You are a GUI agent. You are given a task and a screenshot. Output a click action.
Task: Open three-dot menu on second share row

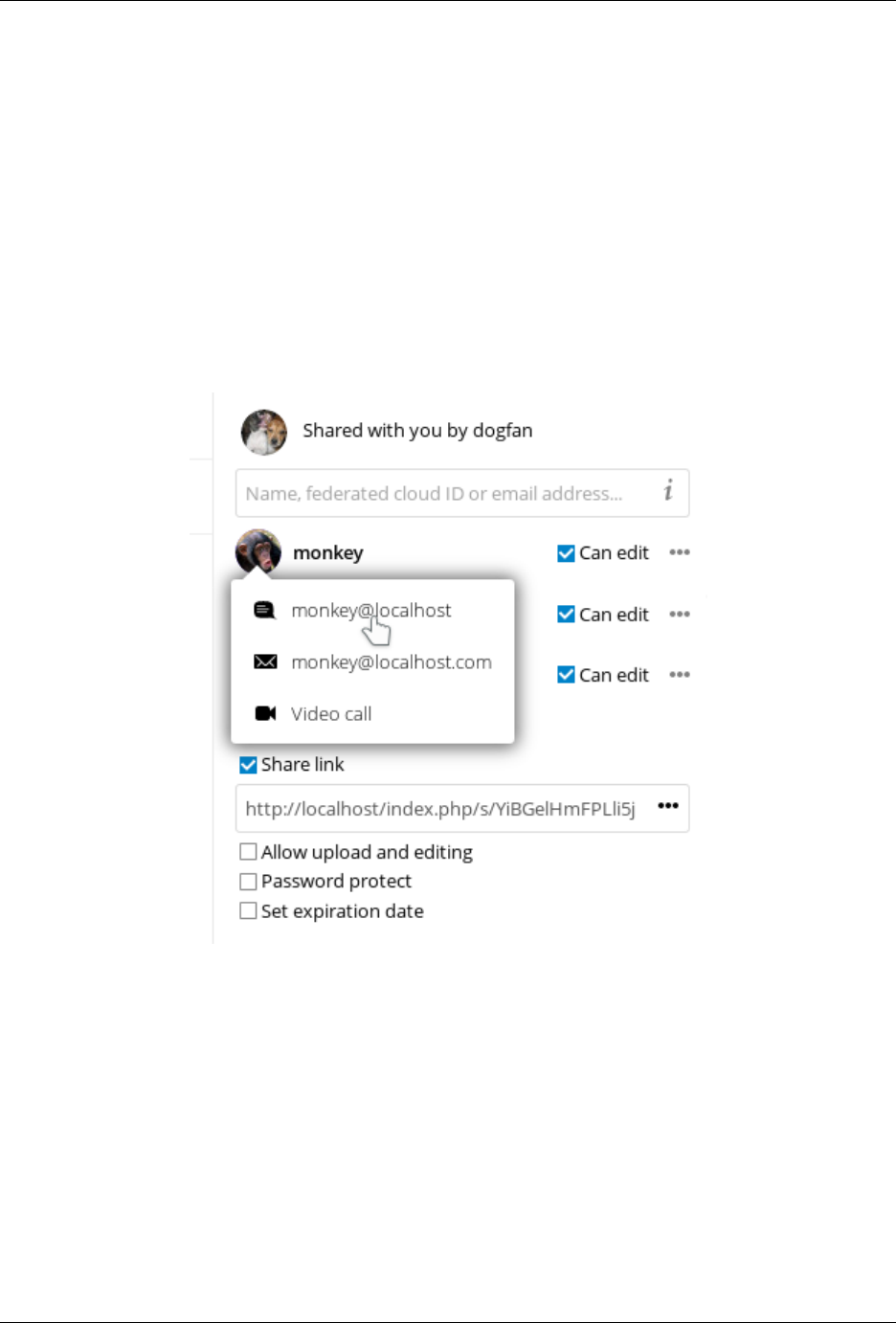tap(680, 614)
